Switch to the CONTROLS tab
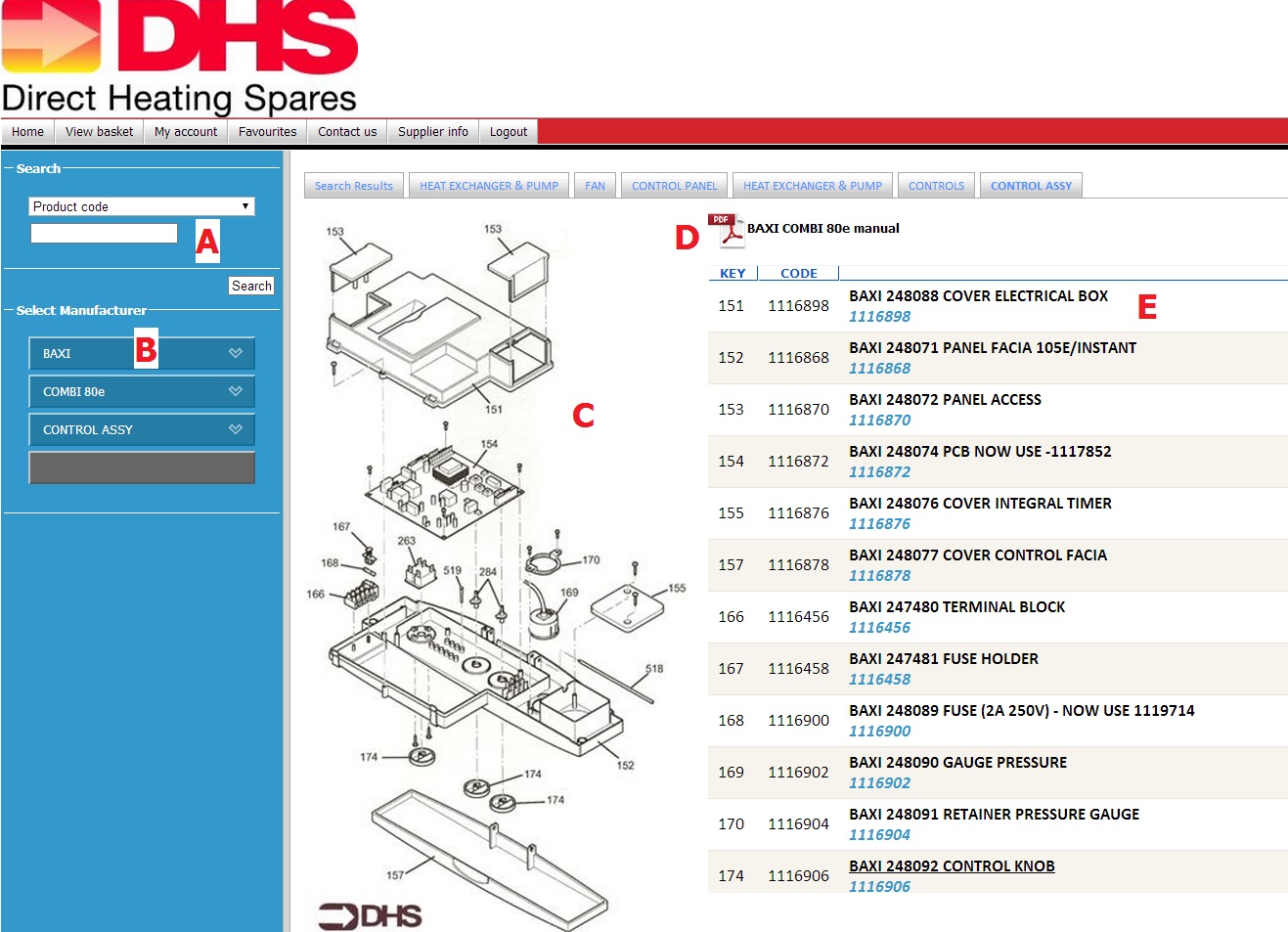Screen dimensions: 1288x932 coord(937,186)
